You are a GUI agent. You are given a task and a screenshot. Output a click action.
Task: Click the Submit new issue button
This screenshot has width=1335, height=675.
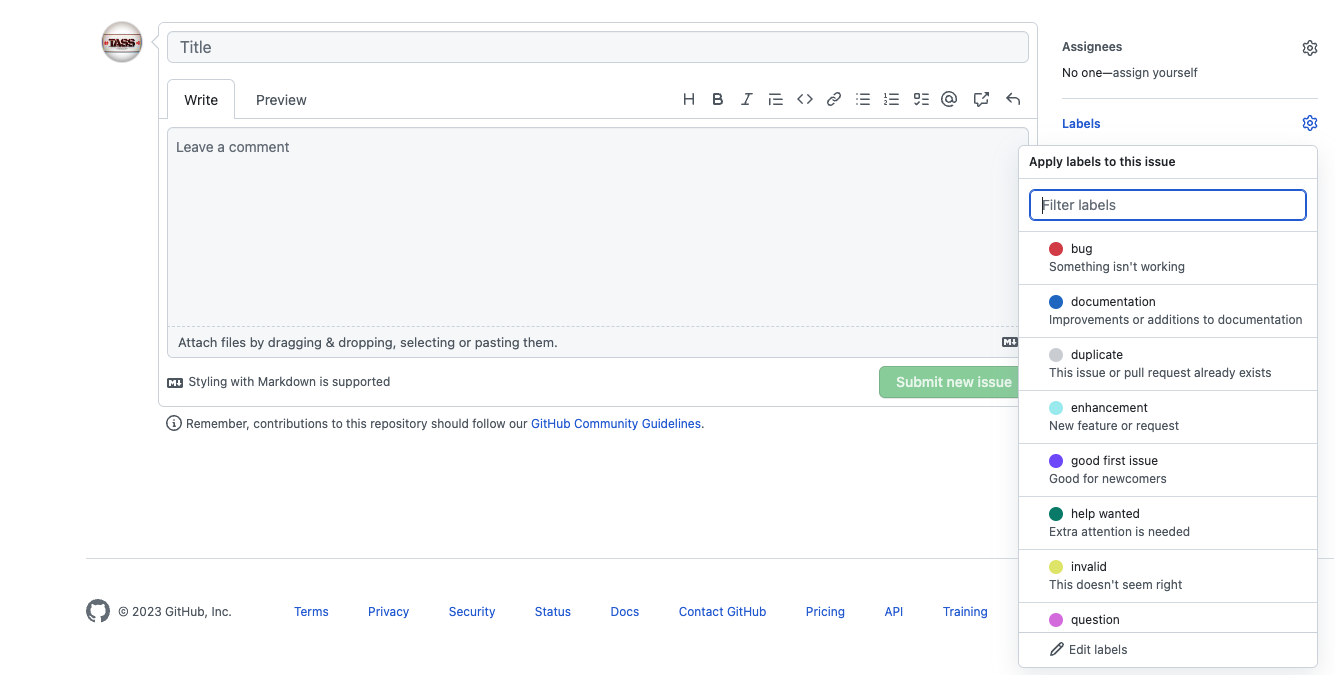(951, 382)
